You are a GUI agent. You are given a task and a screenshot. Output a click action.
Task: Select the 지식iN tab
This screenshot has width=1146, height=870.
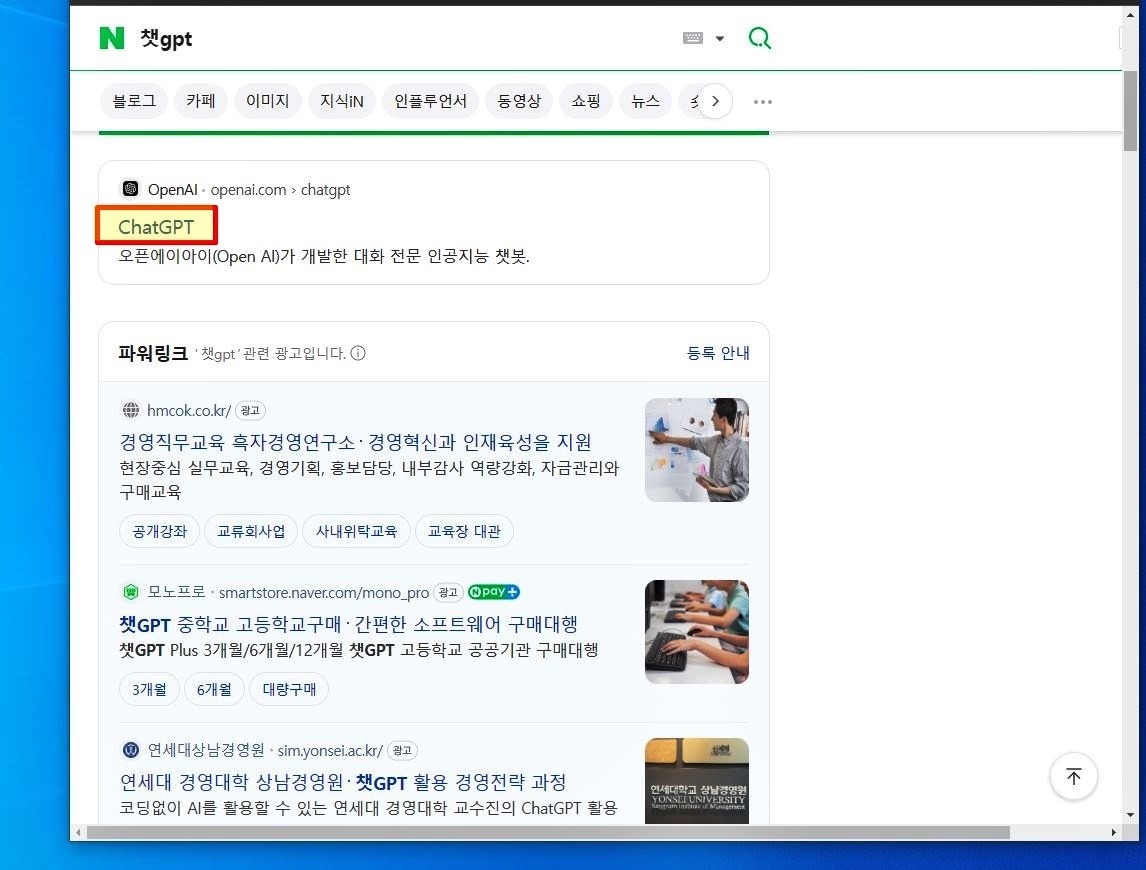341,101
